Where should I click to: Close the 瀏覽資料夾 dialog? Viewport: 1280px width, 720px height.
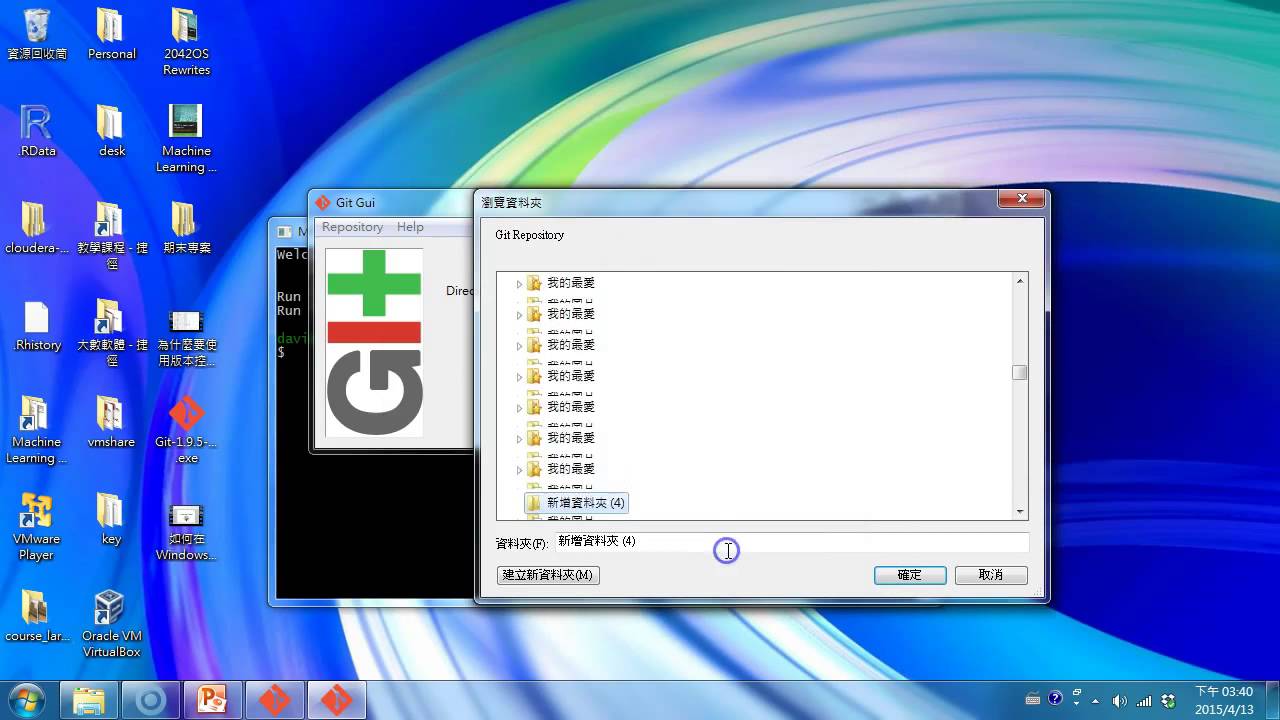[x=1023, y=199]
